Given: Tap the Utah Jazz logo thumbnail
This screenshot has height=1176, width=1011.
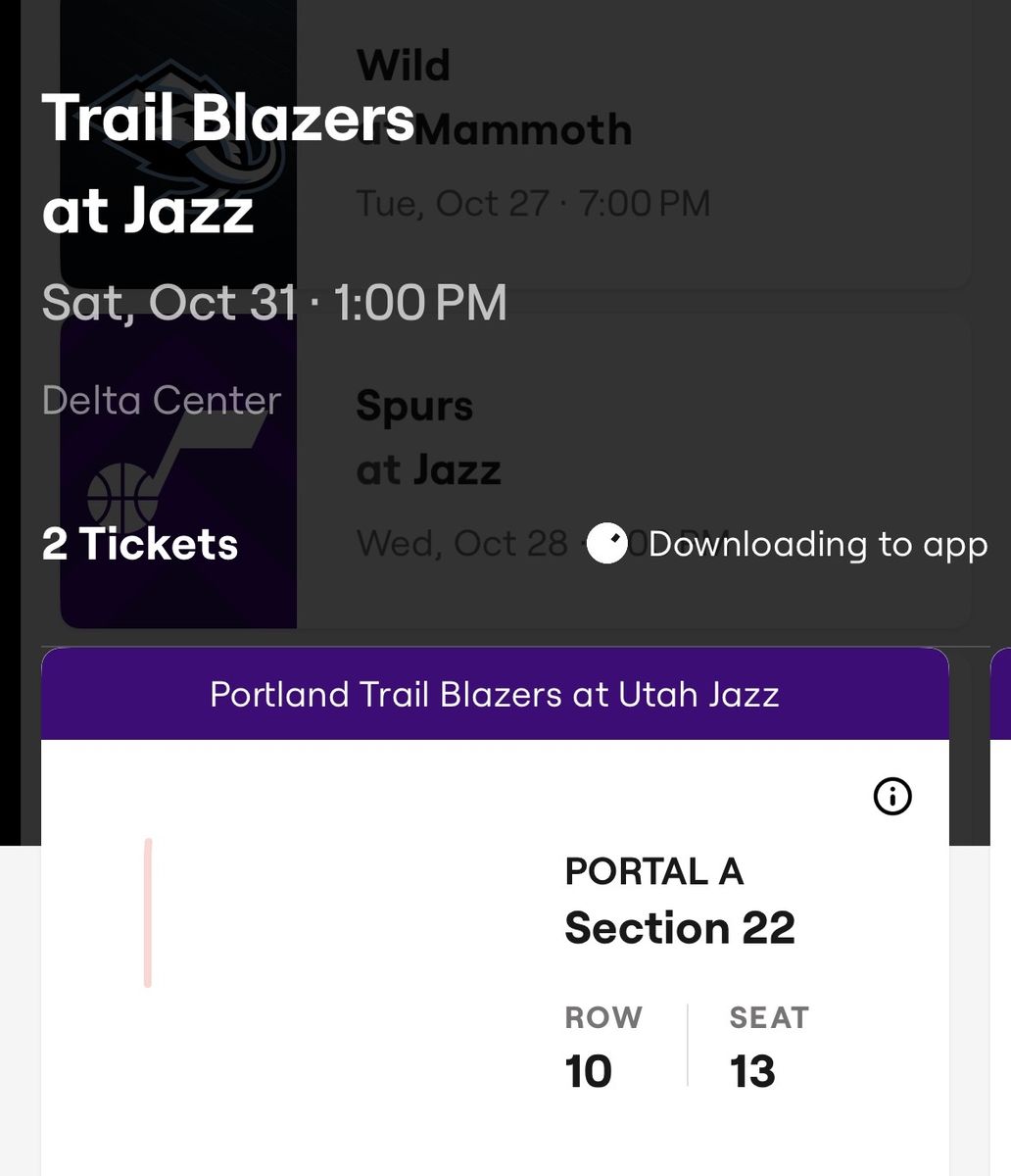Looking at the screenshot, I should (178, 470).
